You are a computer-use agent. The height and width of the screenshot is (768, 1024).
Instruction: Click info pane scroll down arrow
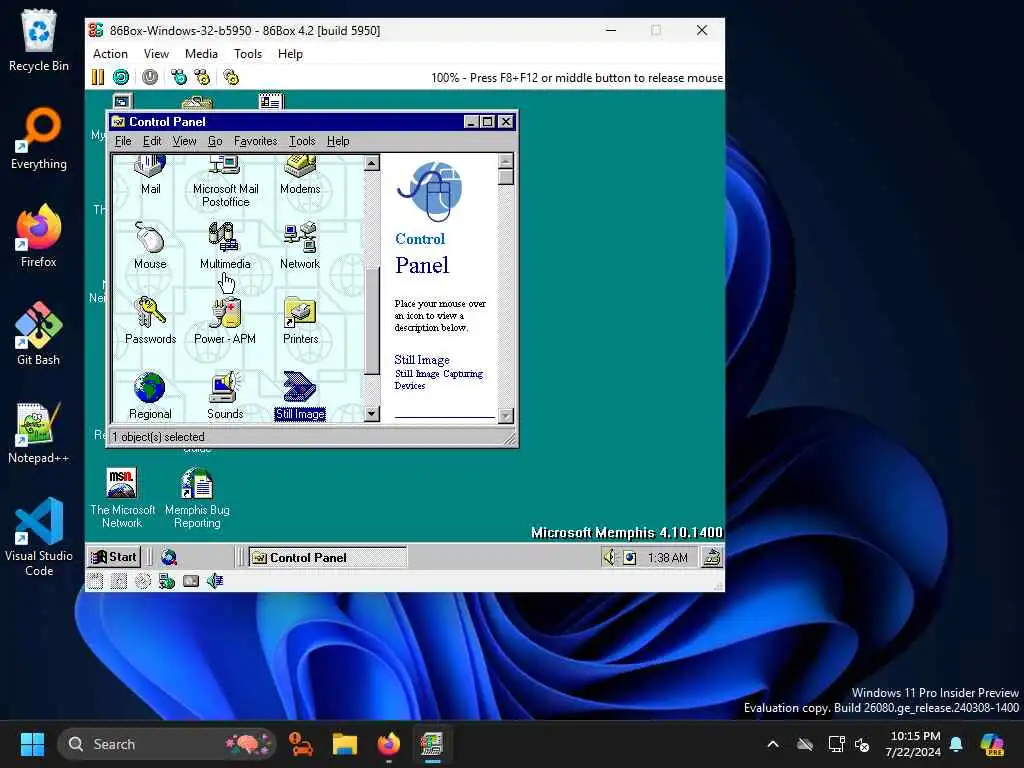tap(505, 416)
